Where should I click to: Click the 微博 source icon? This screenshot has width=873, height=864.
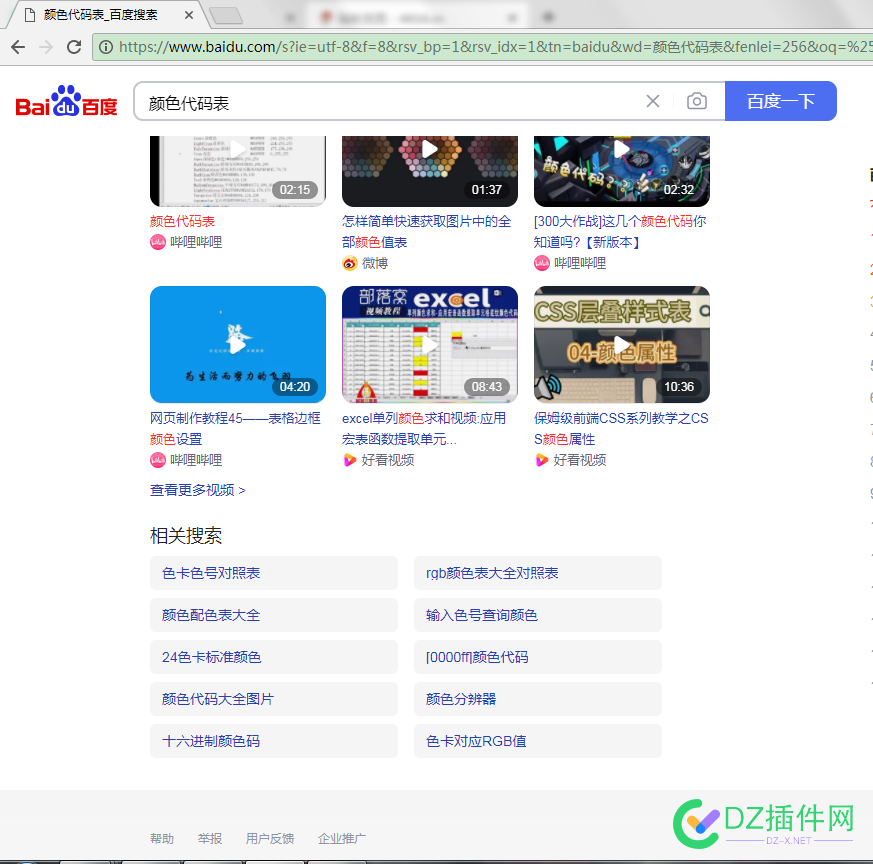point(350,263)
